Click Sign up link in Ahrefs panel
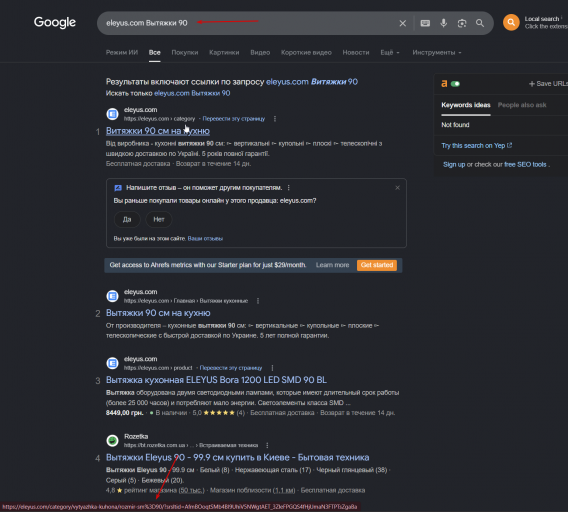Viewport: 568px width, 512px height. 454,165
